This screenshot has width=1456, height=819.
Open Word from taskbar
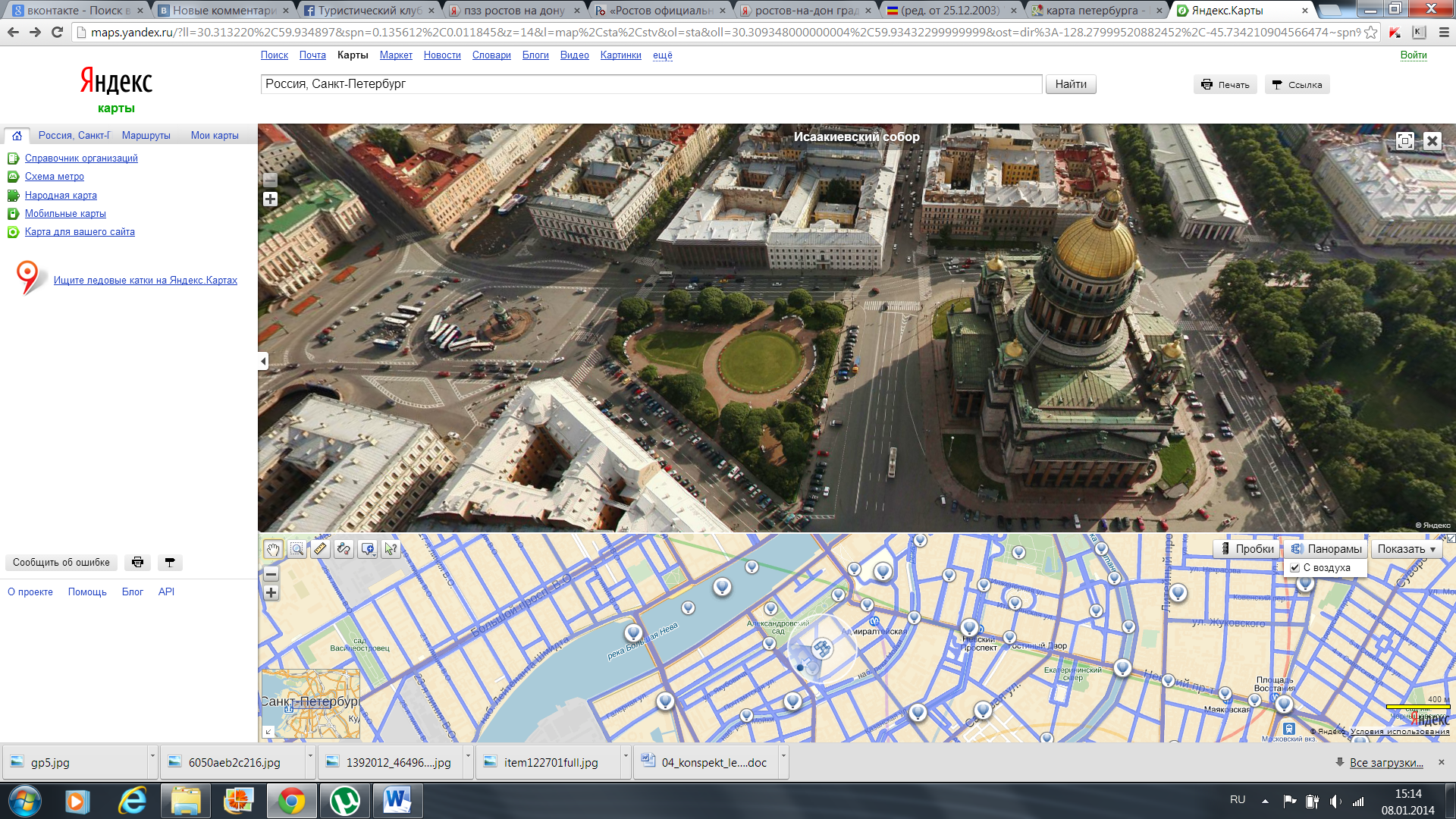click(x=397, y=801)
